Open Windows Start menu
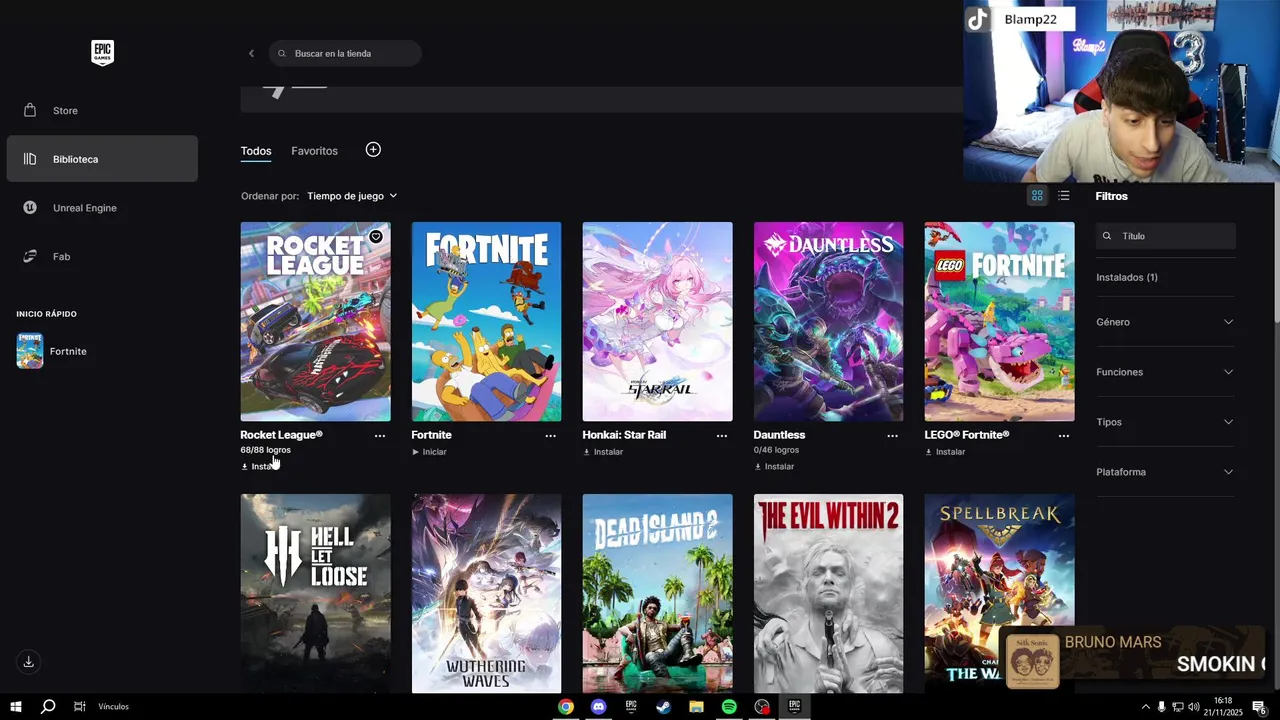Viewport: 1280px width, 720px height. coord(15,707)
